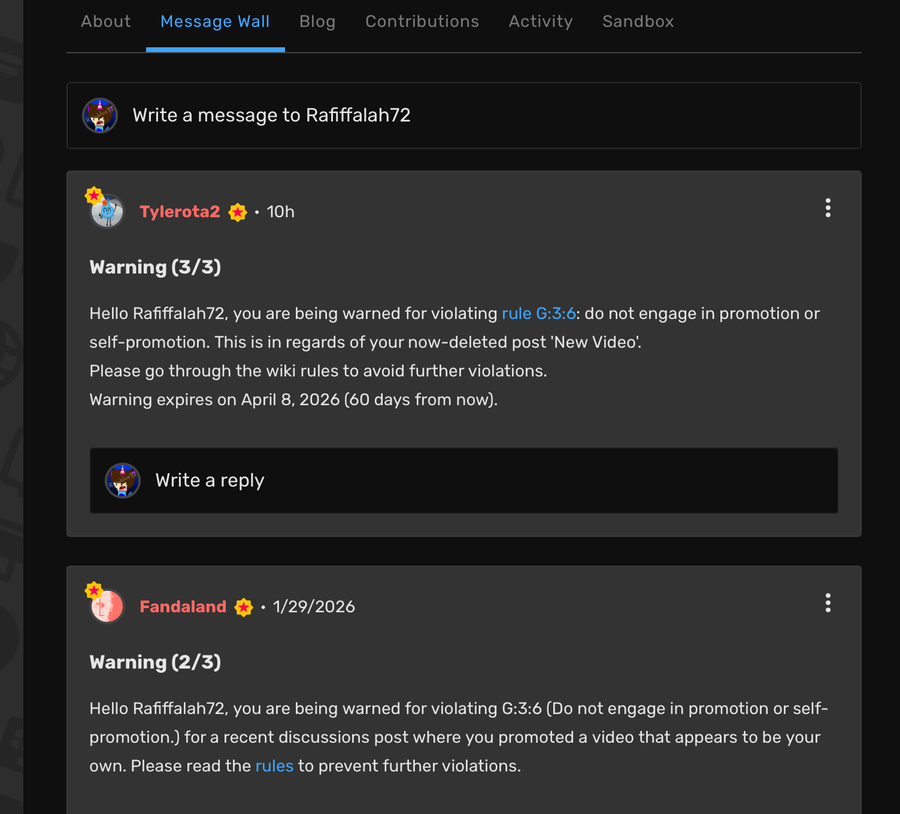Go to the Contributions tab

pos(422,21)
